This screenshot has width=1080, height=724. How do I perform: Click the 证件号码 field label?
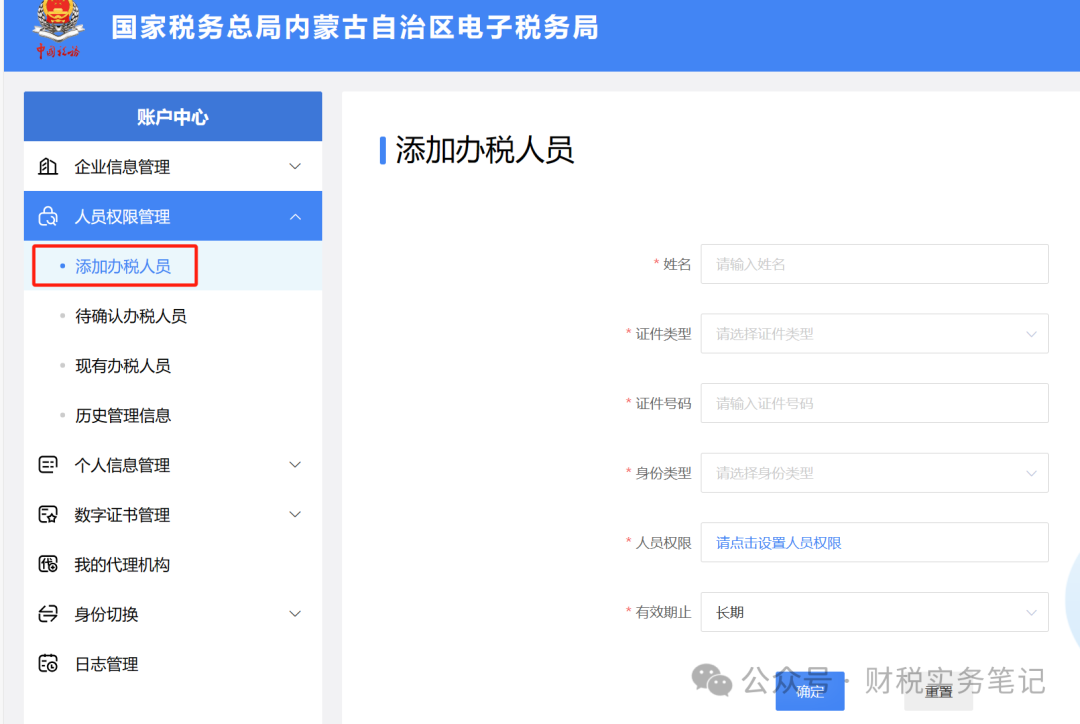pyautogui.click(x=663, y=404)
